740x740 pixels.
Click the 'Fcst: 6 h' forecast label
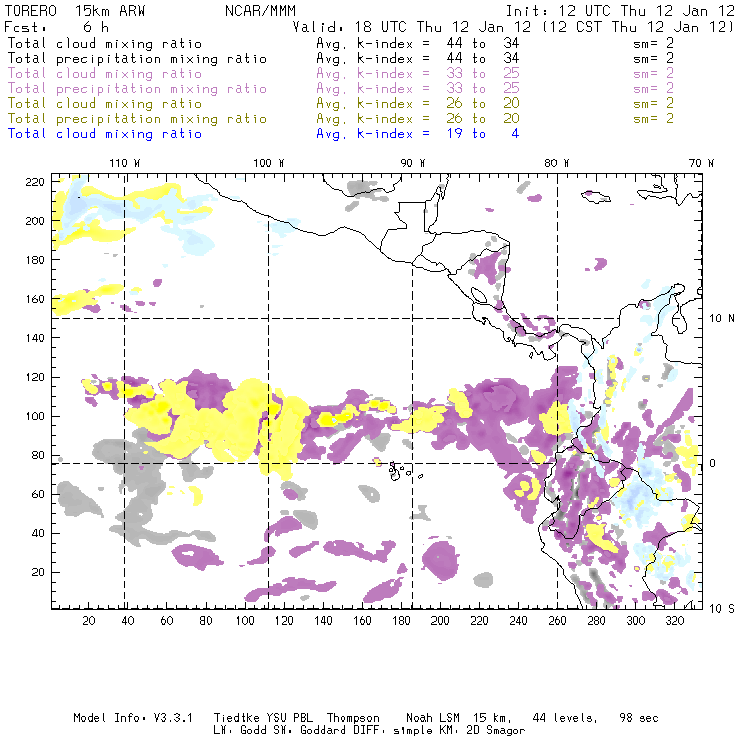click(56, 27)
